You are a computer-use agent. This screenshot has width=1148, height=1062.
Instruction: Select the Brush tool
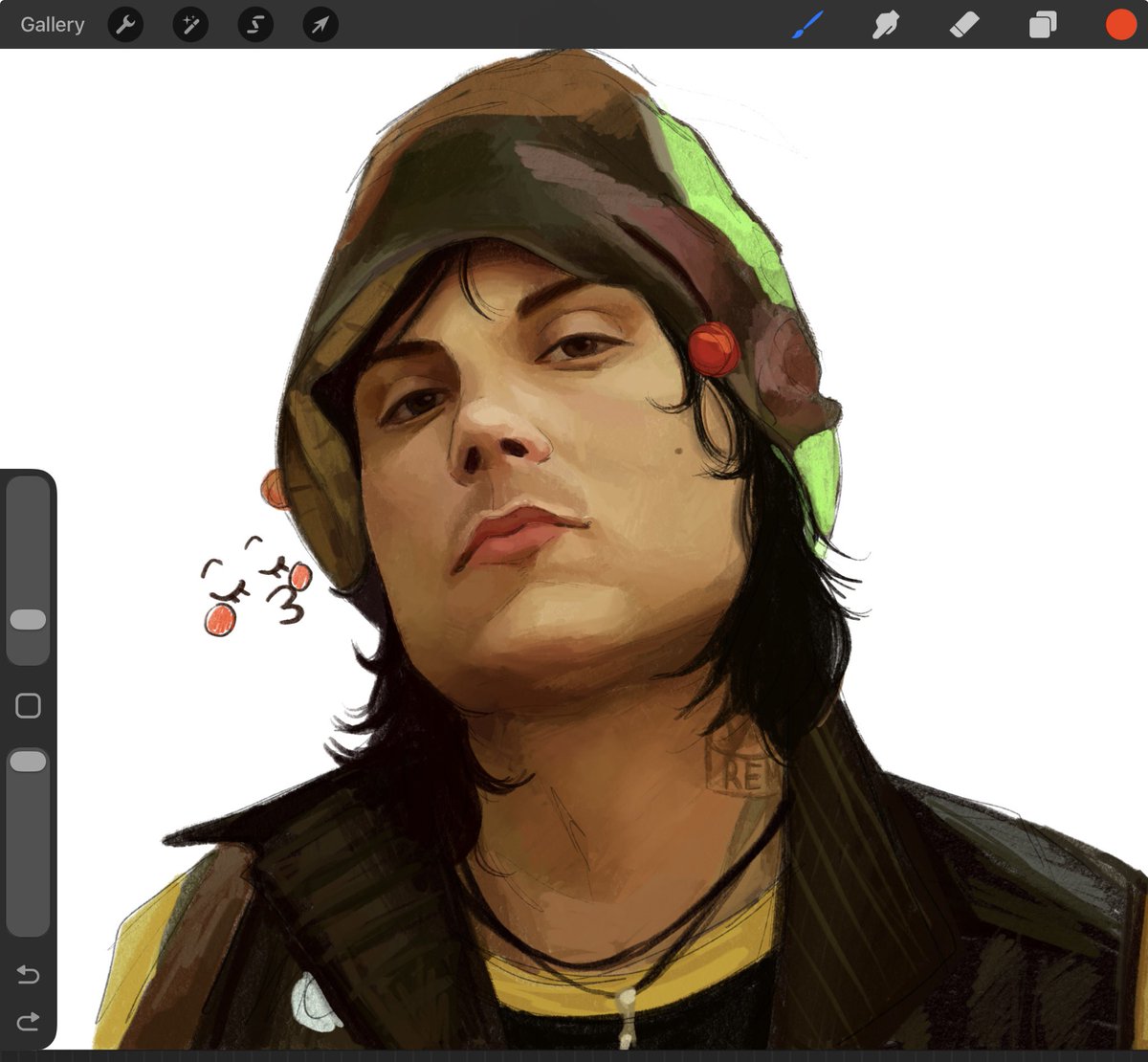807,25
